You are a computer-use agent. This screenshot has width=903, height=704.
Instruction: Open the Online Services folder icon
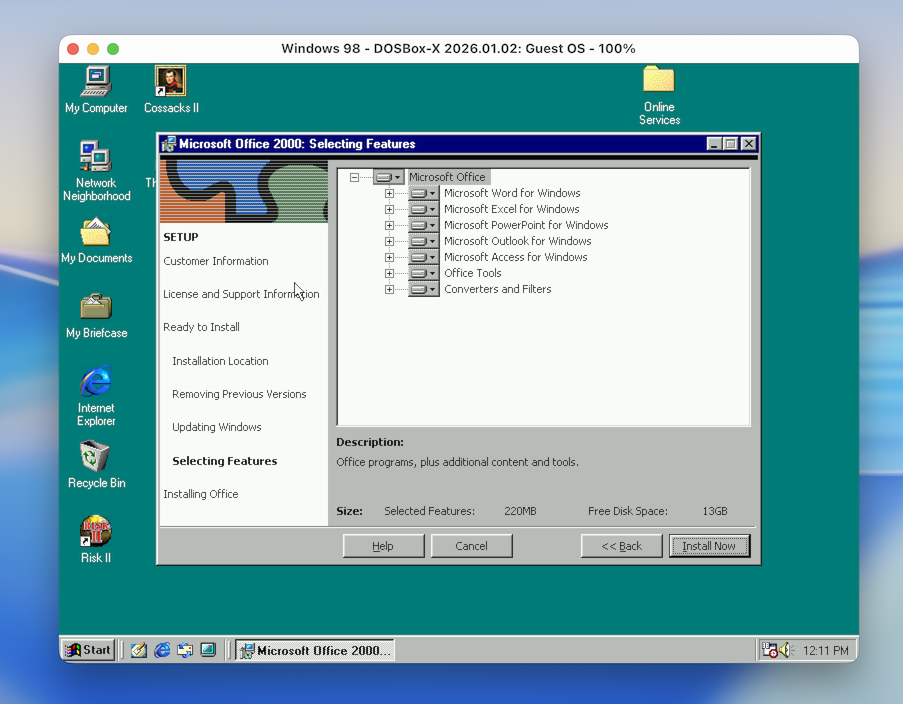tap(659, 96)
